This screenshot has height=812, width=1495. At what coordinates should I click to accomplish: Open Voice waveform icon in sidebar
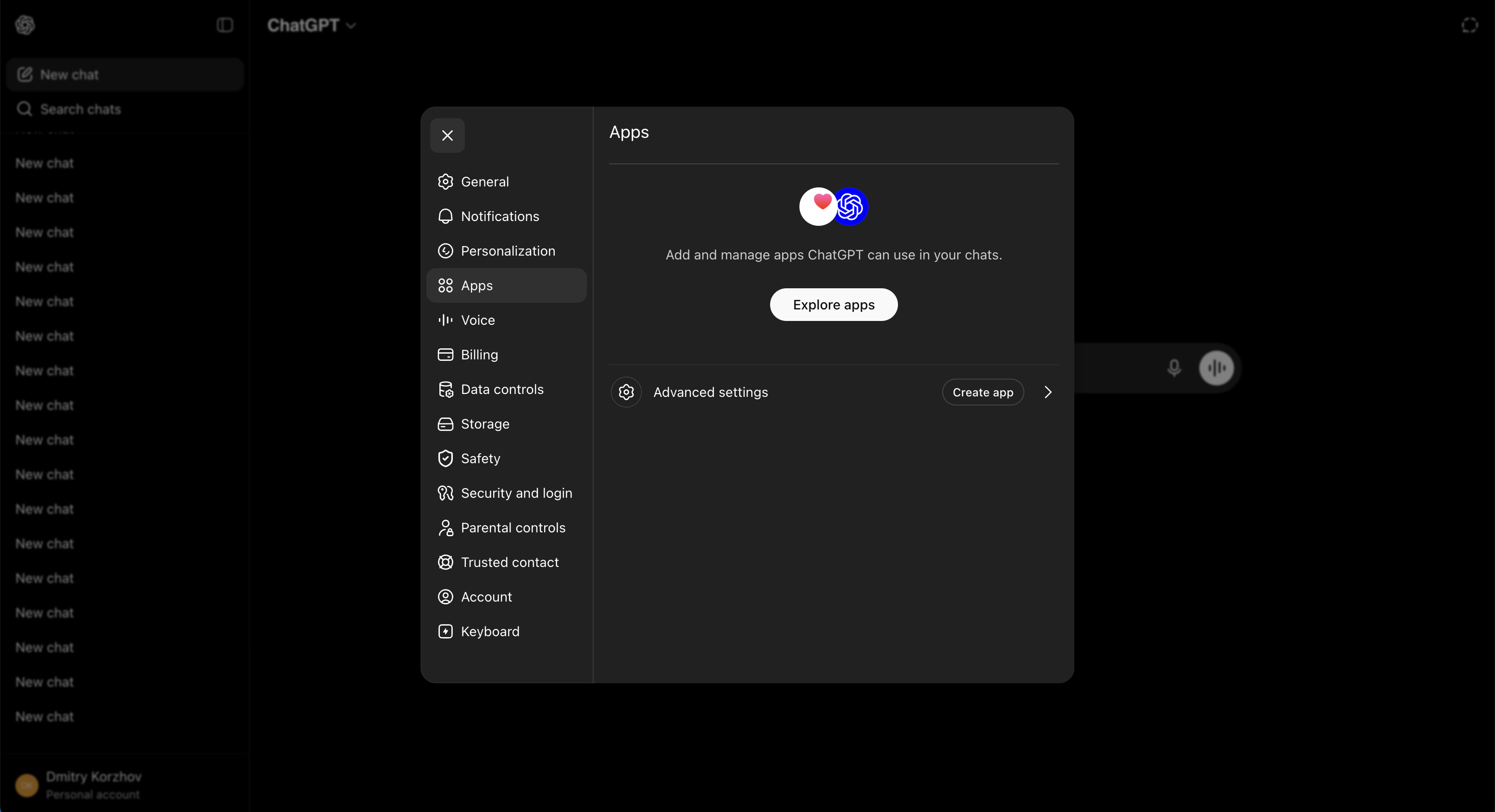[x=445, y=320]
